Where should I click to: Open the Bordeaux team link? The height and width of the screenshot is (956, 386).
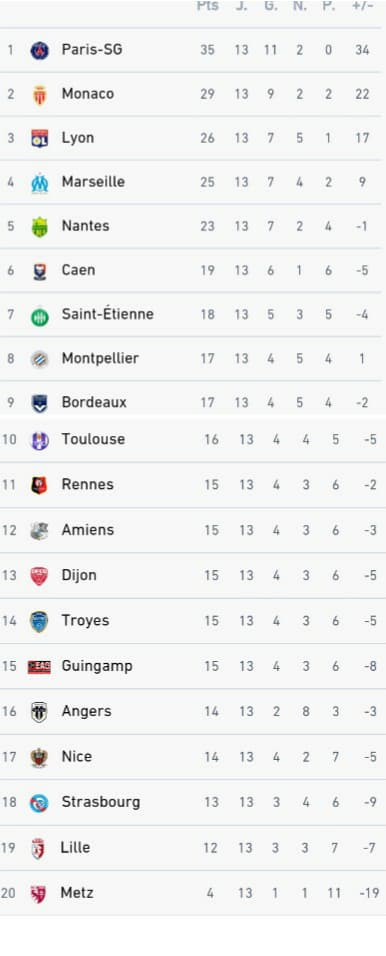pos(94,402)
